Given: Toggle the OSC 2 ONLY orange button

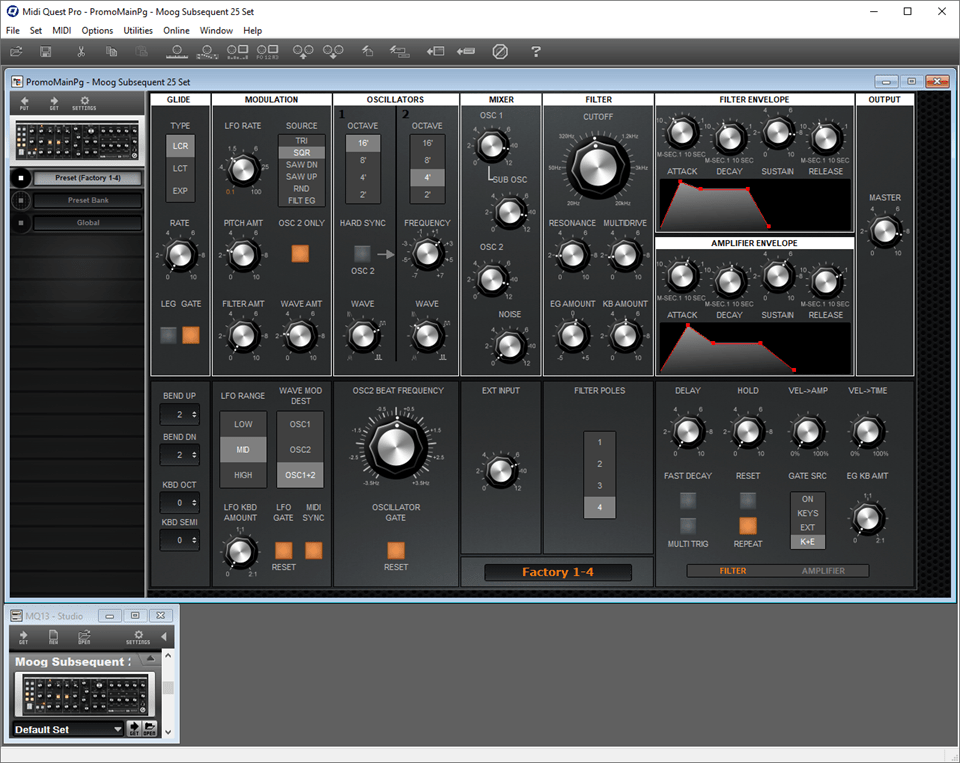Looking at the screenshot, I should click(300, 253).
